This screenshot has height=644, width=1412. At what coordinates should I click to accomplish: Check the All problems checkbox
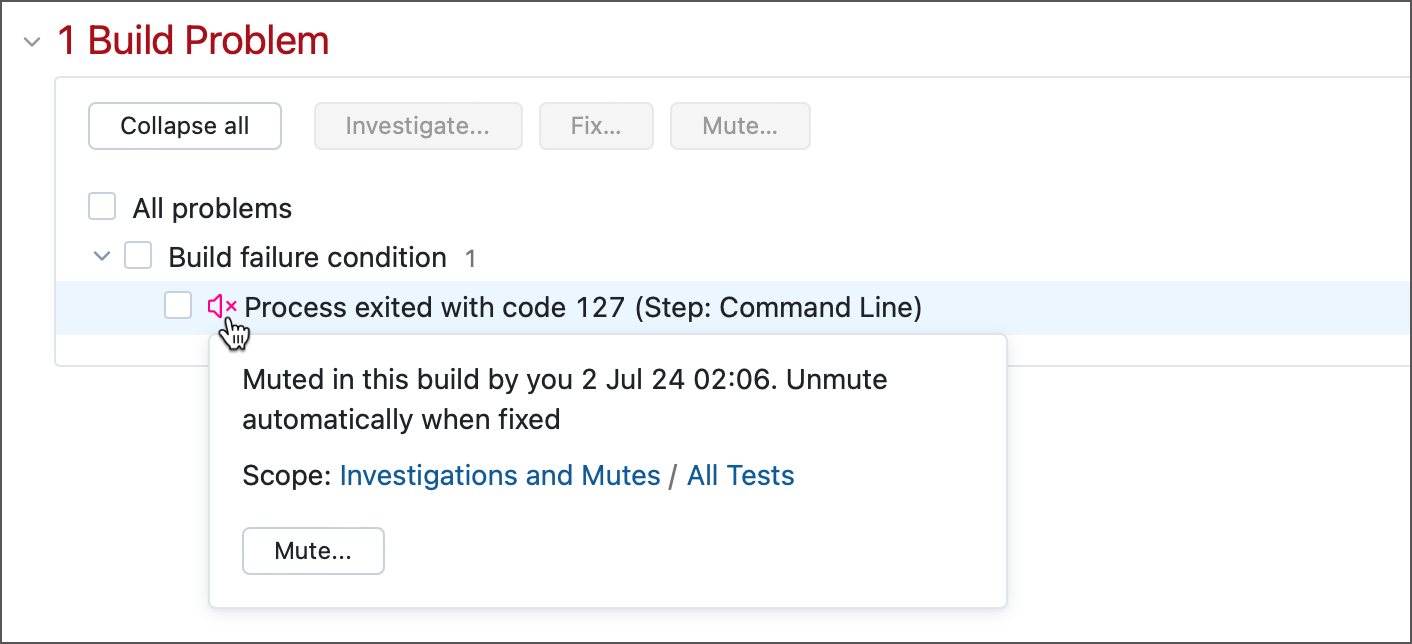[102, 207]
